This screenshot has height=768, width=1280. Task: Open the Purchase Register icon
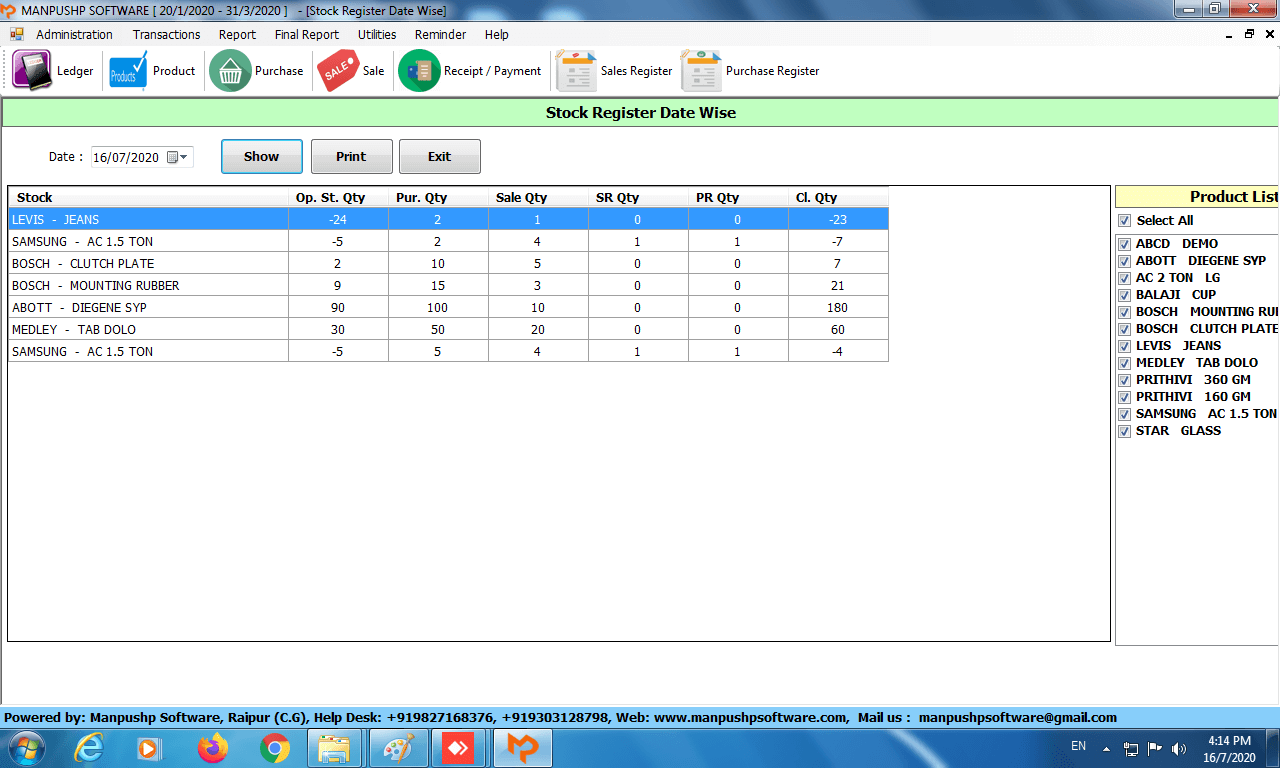pos(701,71)
